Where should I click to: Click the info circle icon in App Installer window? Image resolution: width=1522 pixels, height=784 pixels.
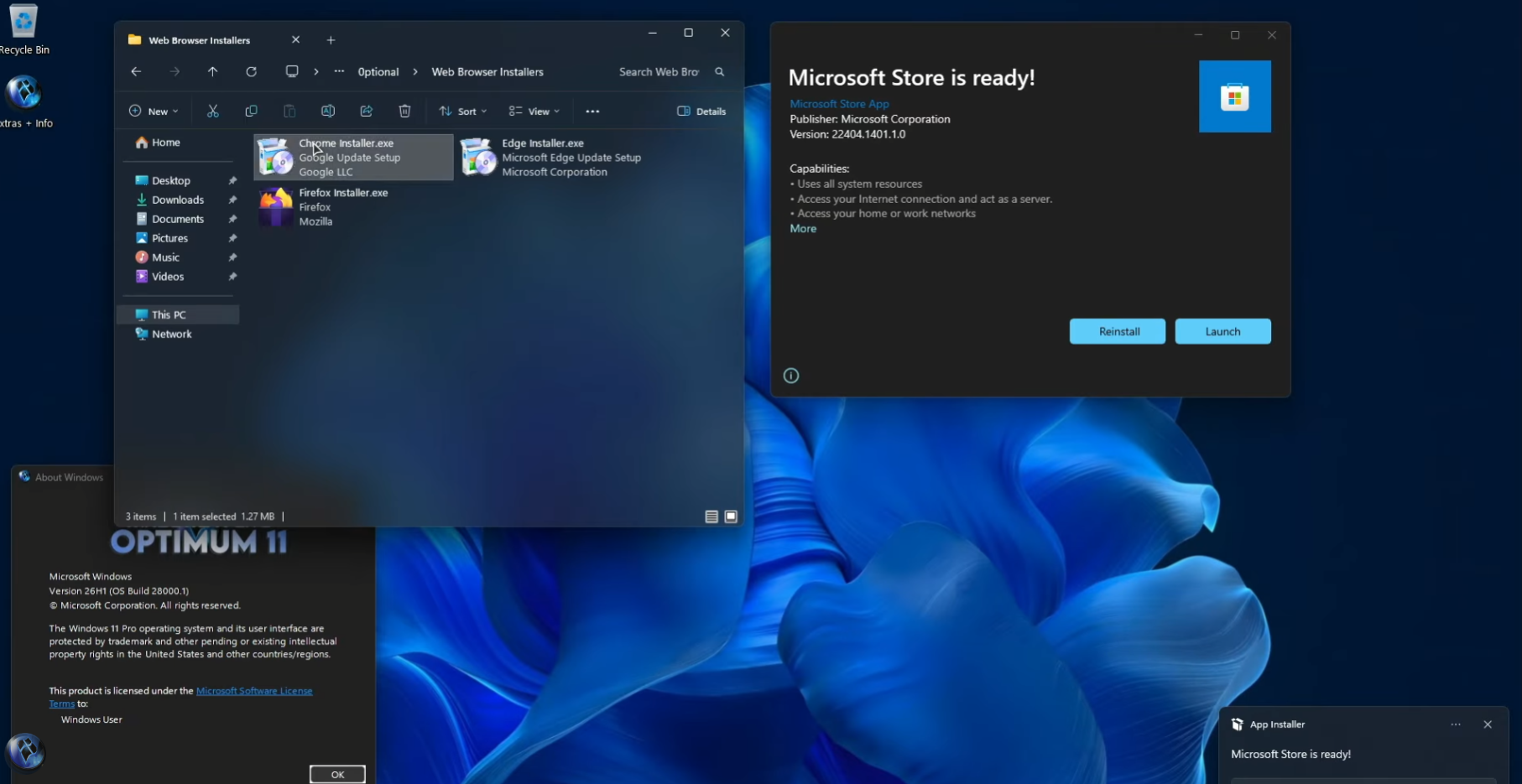coord(791,376)
